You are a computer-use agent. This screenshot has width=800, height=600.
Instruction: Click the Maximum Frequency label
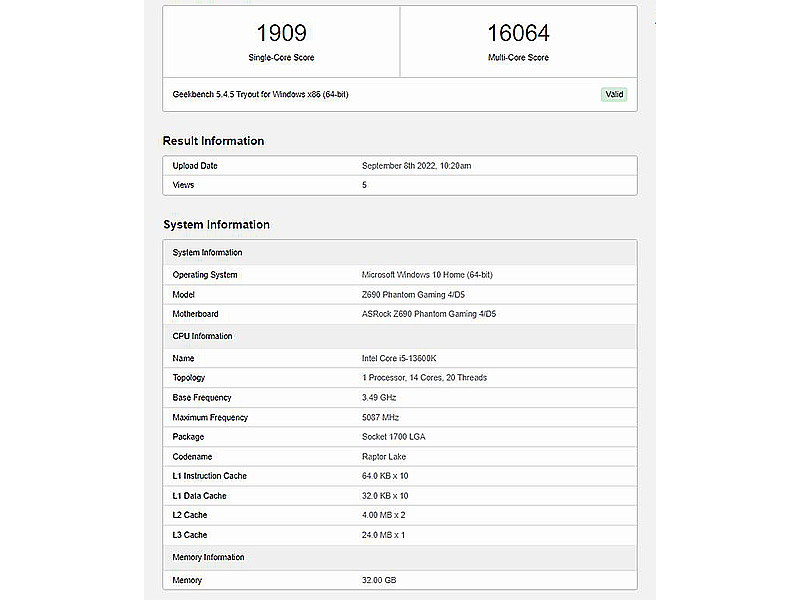point(210,417)
